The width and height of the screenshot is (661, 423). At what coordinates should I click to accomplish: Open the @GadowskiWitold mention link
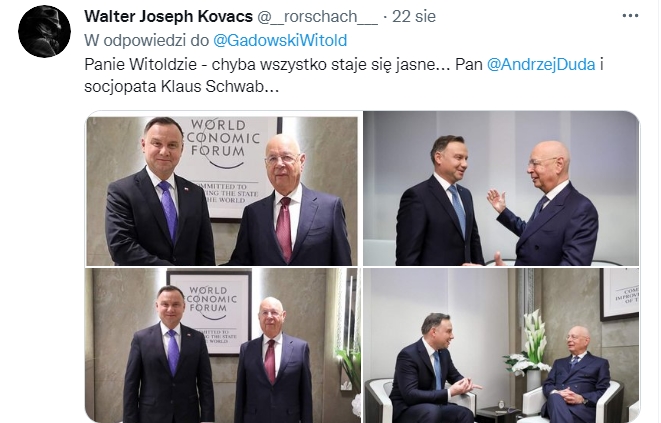[280, 40]
